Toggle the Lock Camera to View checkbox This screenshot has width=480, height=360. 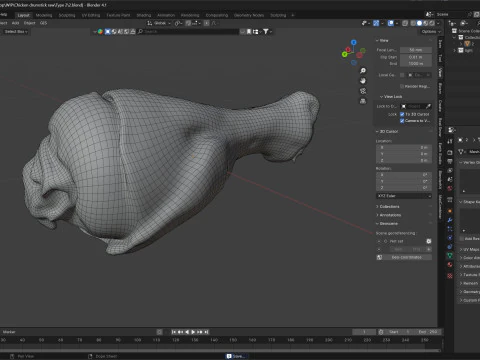402,121
